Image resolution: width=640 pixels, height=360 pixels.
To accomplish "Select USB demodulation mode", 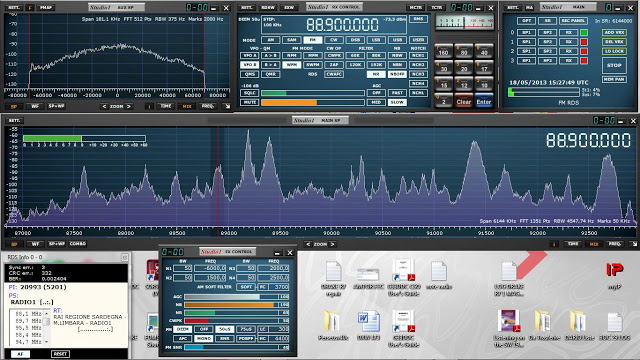I will [x=397, y=40].
